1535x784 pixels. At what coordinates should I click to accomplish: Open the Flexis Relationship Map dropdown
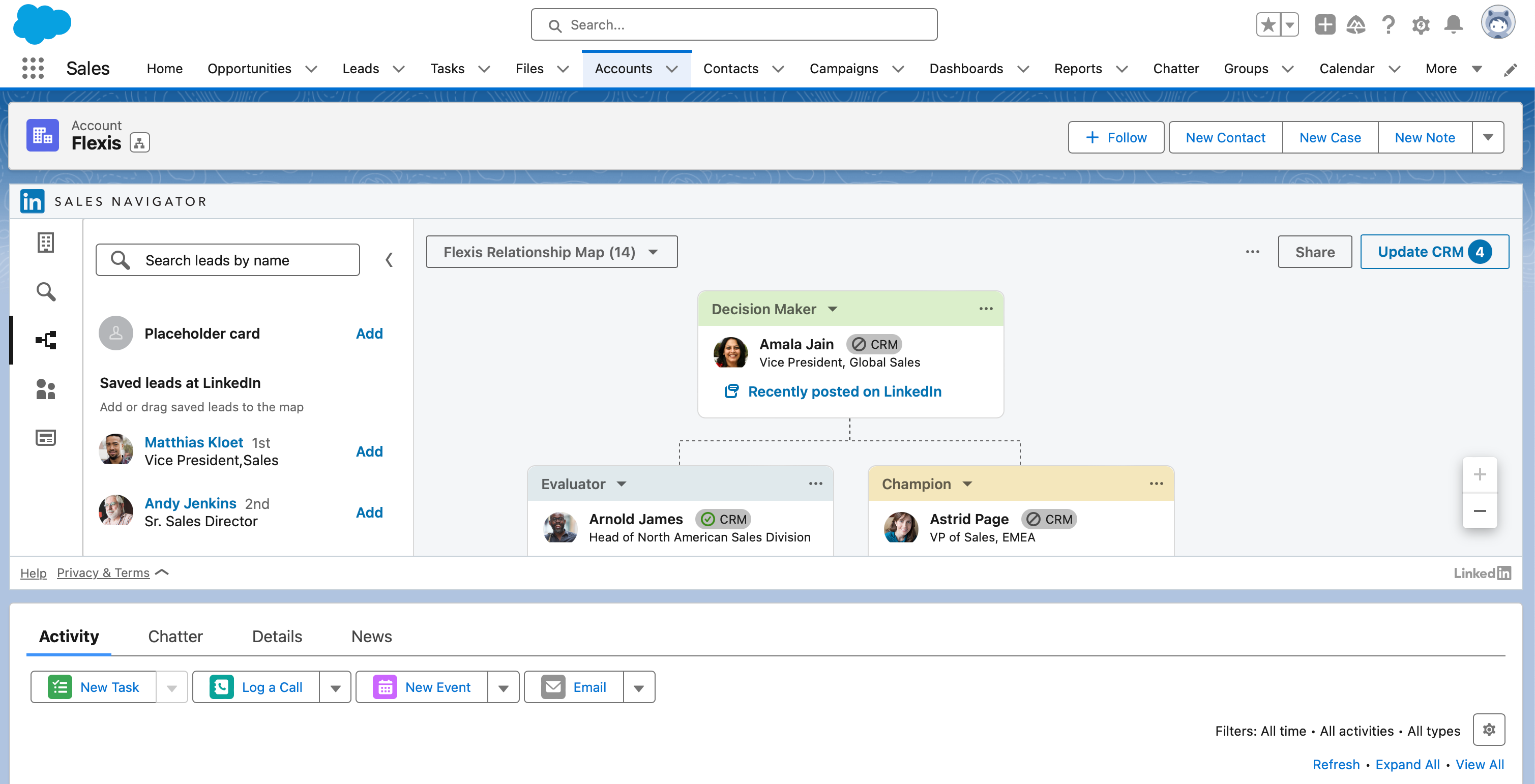(552, 252)
